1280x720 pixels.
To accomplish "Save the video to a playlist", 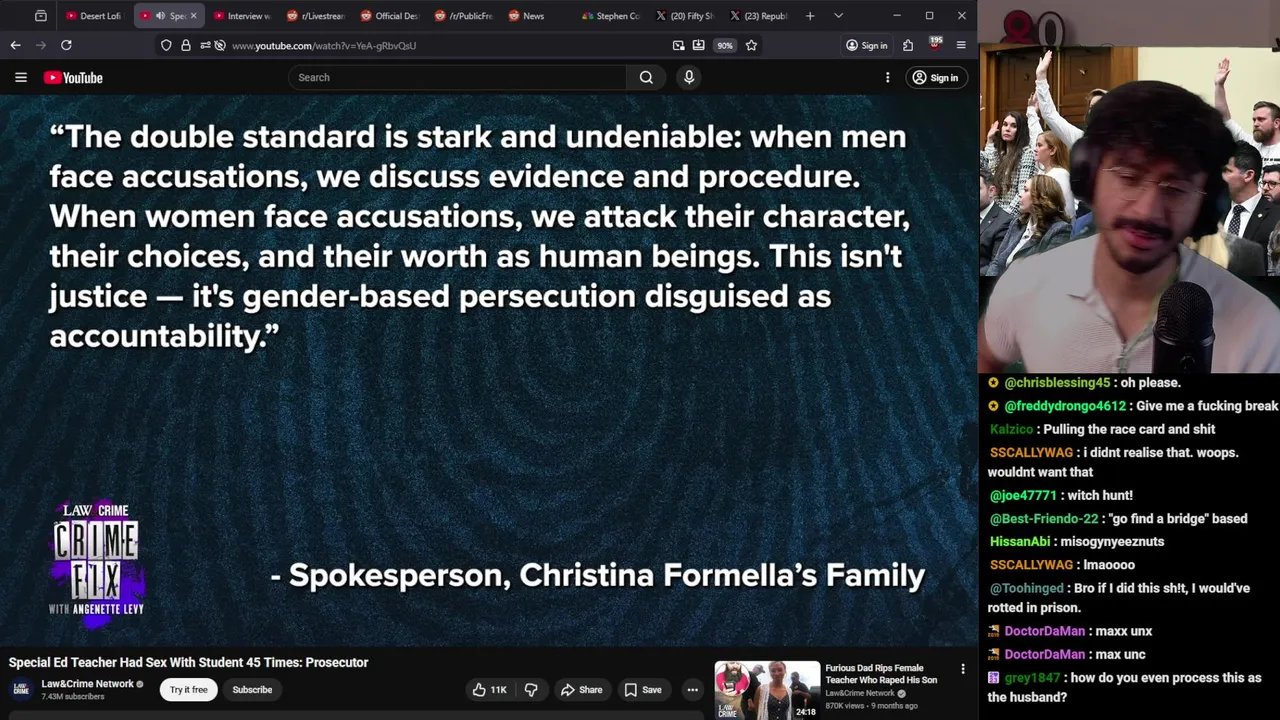I will (643, 689).
